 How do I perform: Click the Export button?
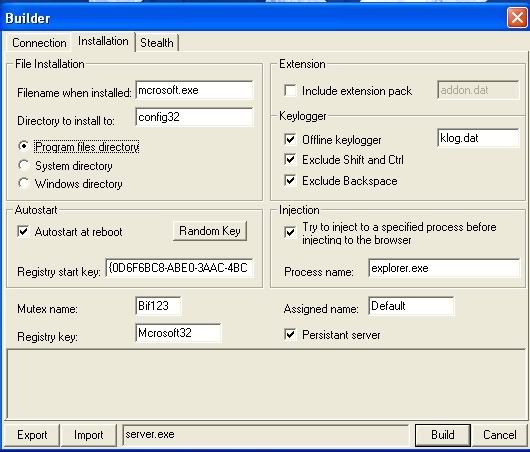(32, 435)
